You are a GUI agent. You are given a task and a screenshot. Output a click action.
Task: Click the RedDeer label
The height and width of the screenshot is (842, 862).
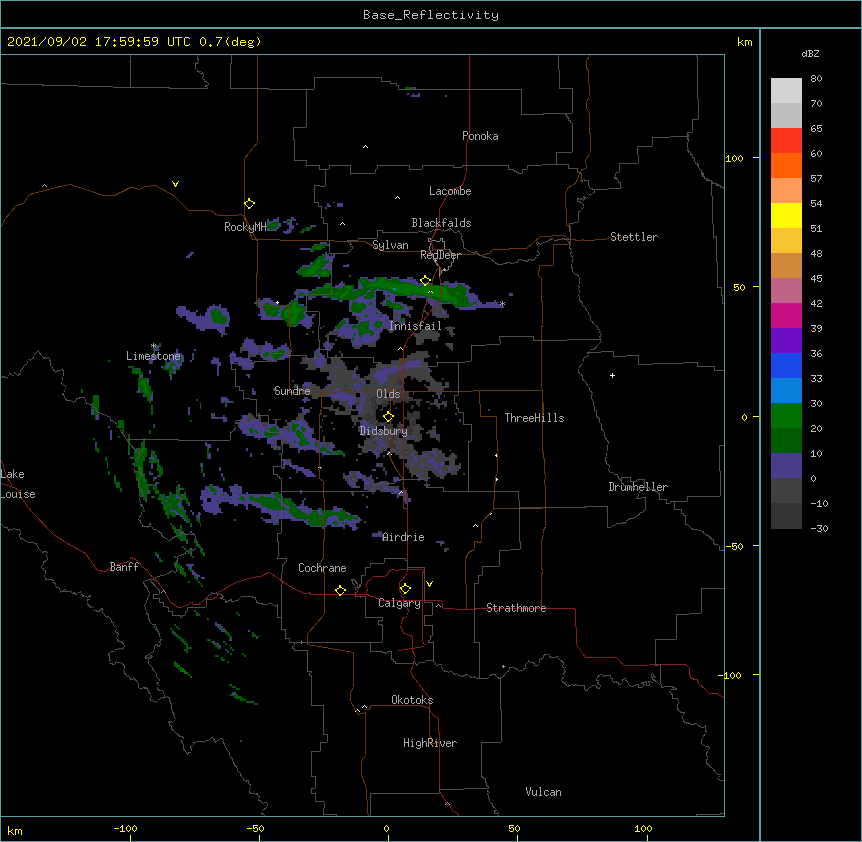[440, 255]
